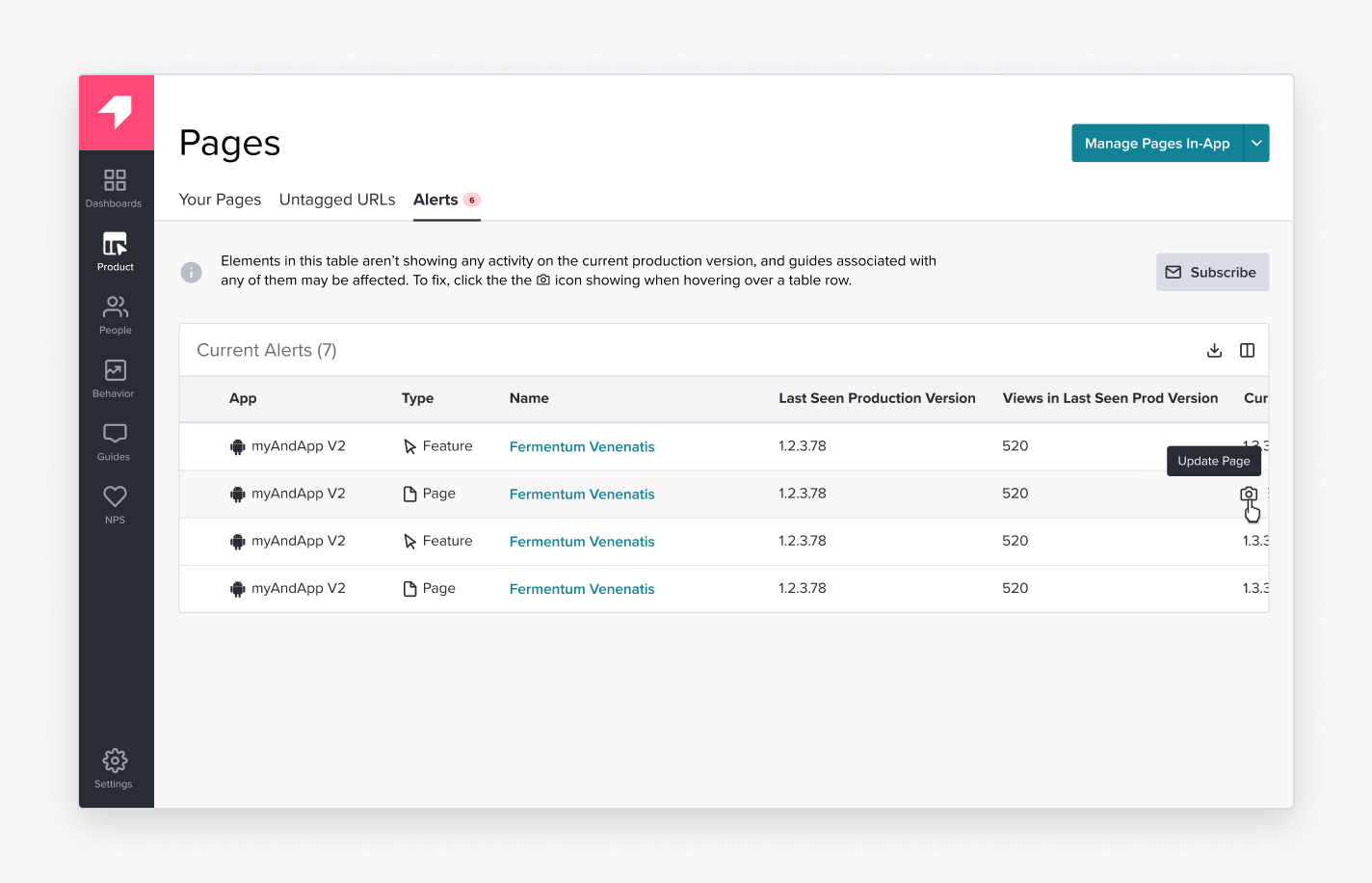Select the Product sidebar icon
Image resolution: width=1372 pixels, height=883 pixels.
click(115, 251)
